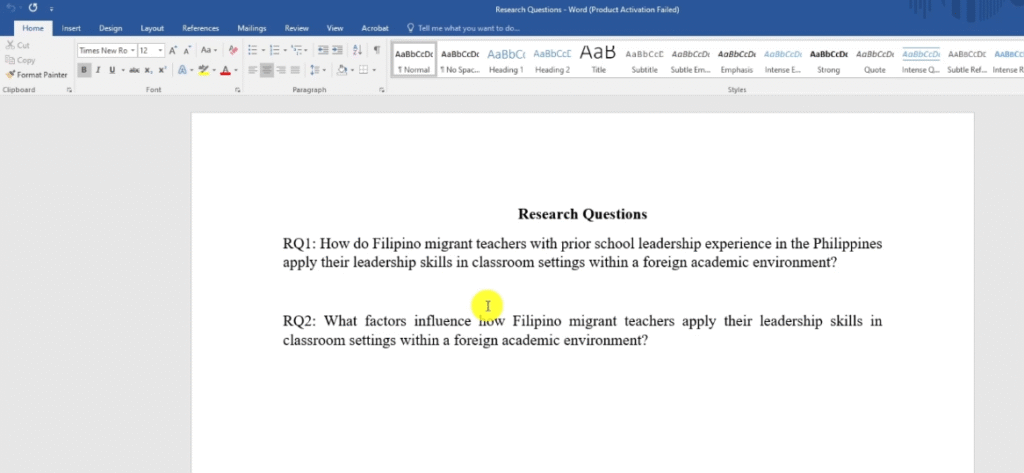Apply the Heading 1 style
Viewport: 1024px width, 473px height.
pos(506,60)
